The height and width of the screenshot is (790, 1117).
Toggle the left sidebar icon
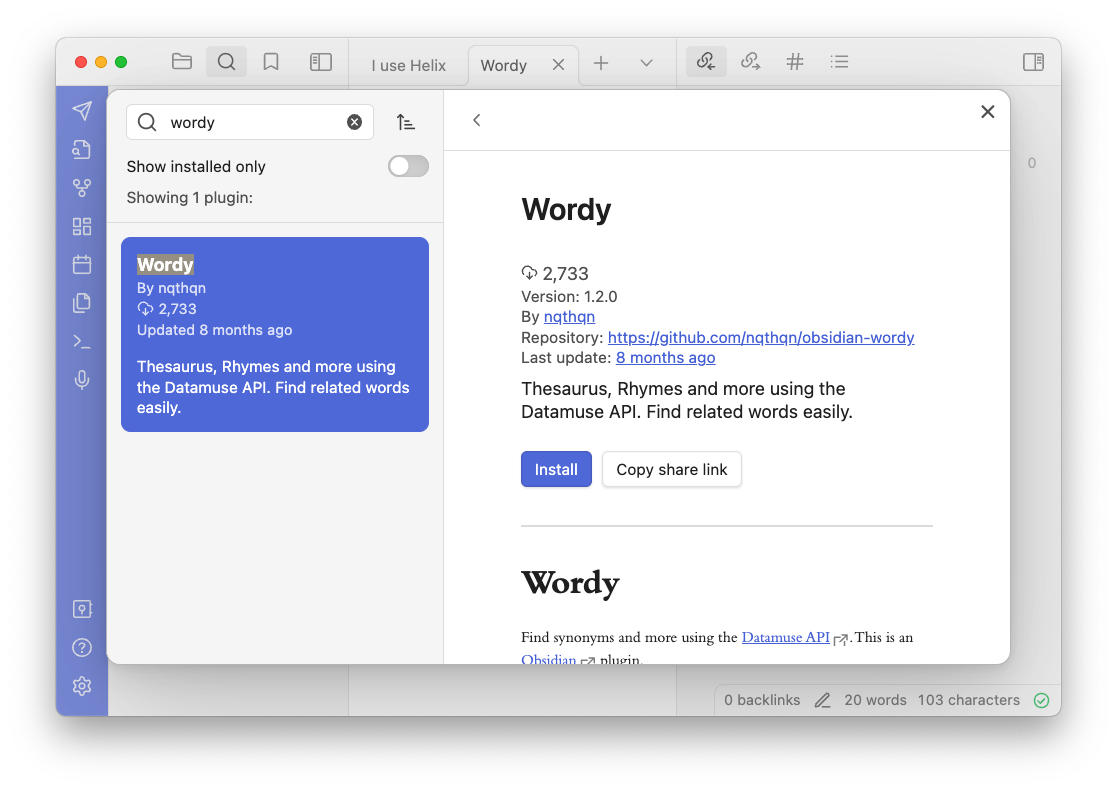(321, 62)
